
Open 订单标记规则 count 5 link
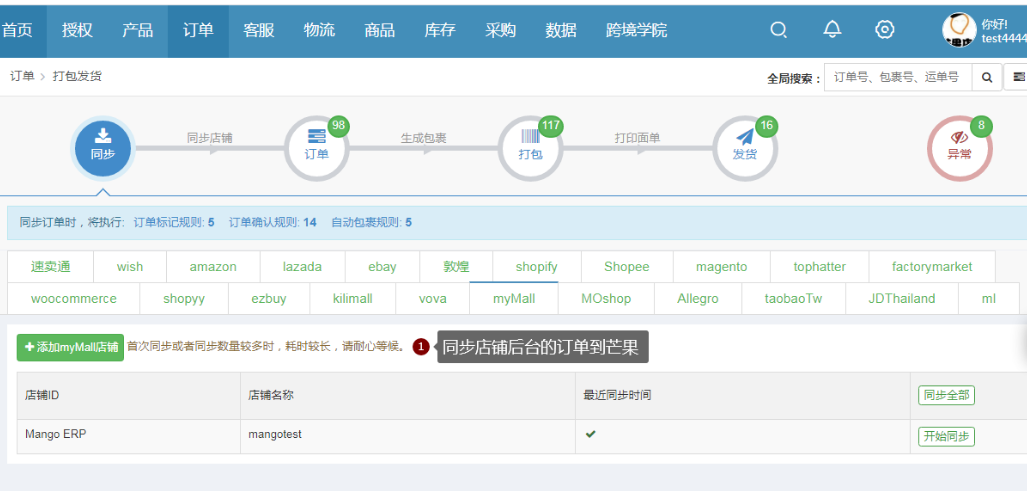[174, 222]
